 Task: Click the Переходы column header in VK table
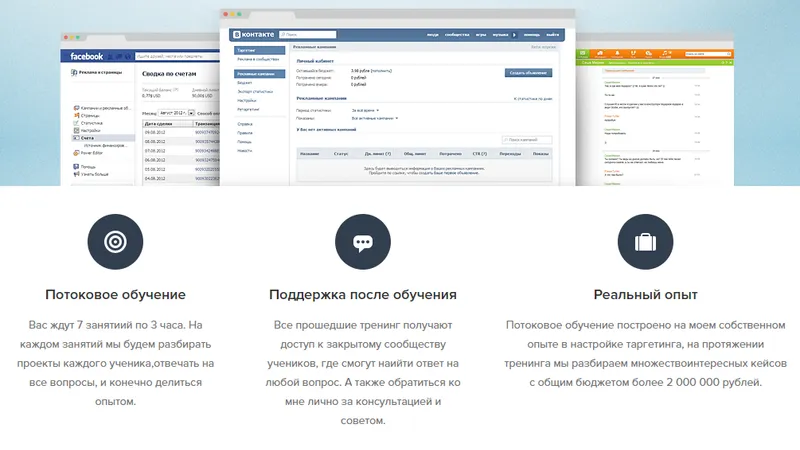510,154
